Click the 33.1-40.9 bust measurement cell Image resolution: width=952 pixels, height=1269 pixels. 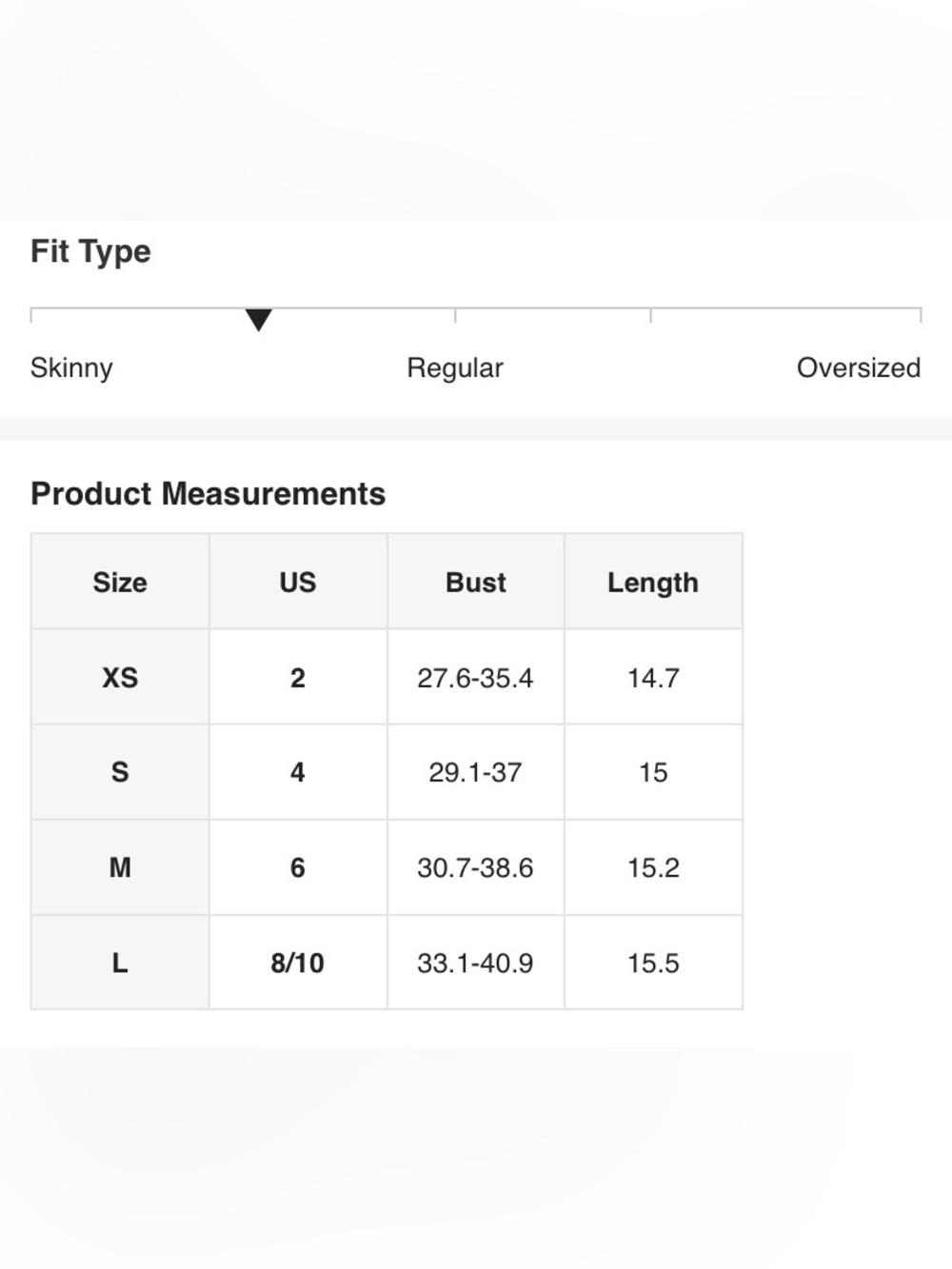(476, 962)
